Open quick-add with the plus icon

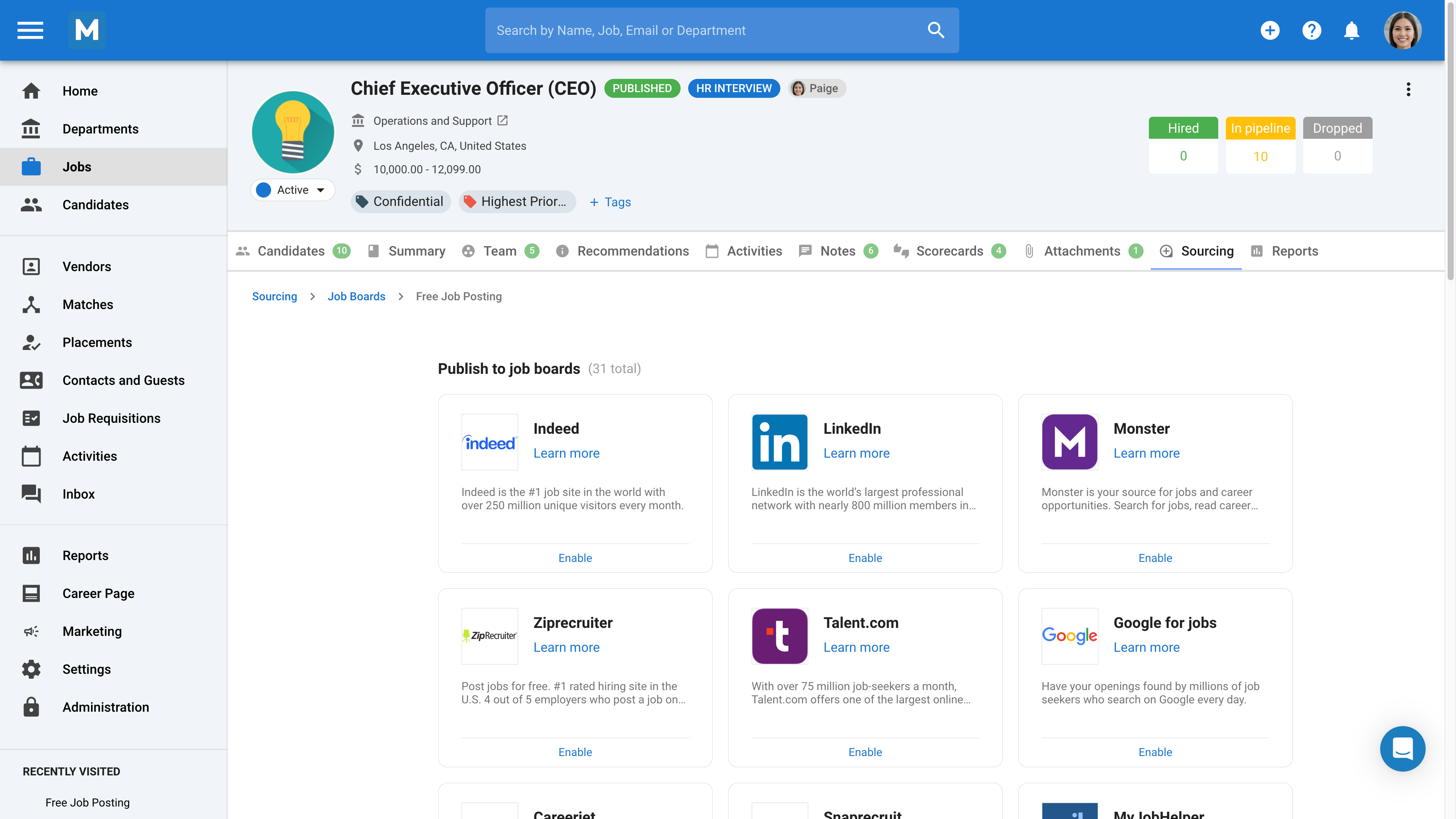(1270, 30)
